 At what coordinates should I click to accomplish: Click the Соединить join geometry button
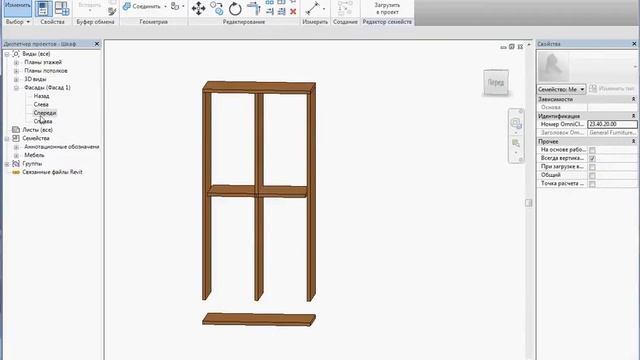142,7
